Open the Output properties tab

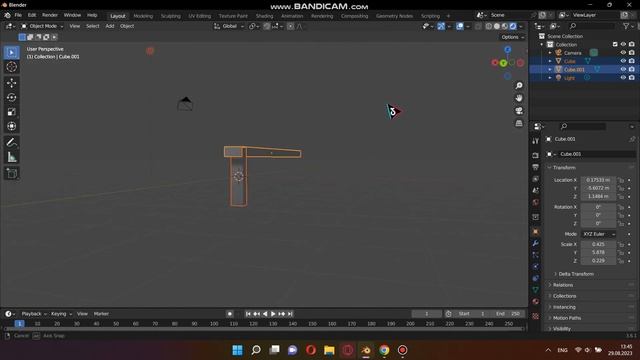click(536, 167)
